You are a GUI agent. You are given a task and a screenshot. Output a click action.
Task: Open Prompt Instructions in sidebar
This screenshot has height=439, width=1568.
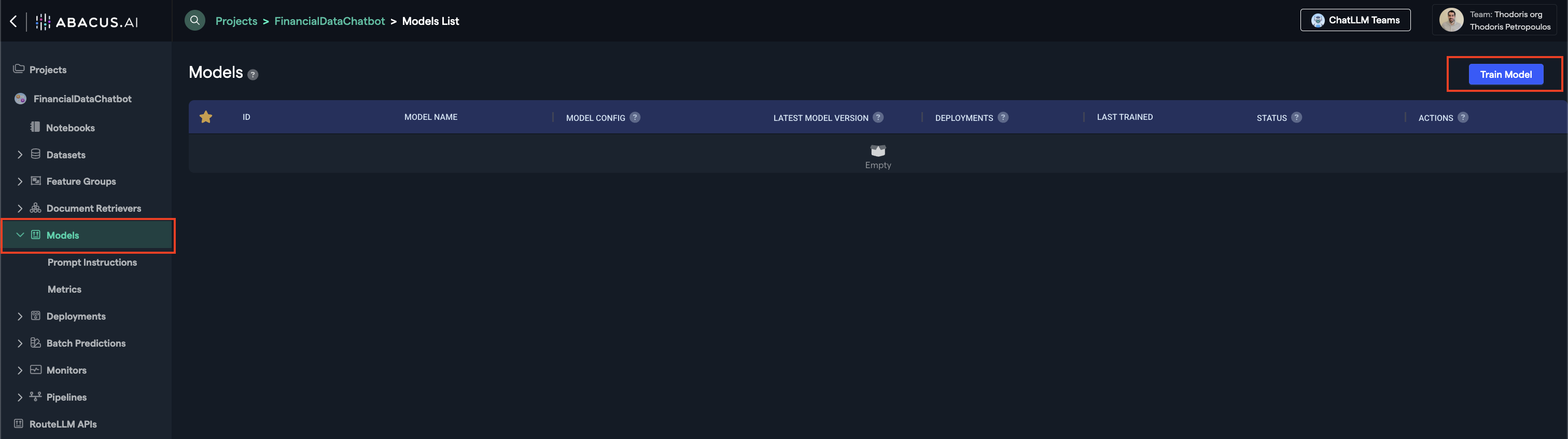(92, 263)
